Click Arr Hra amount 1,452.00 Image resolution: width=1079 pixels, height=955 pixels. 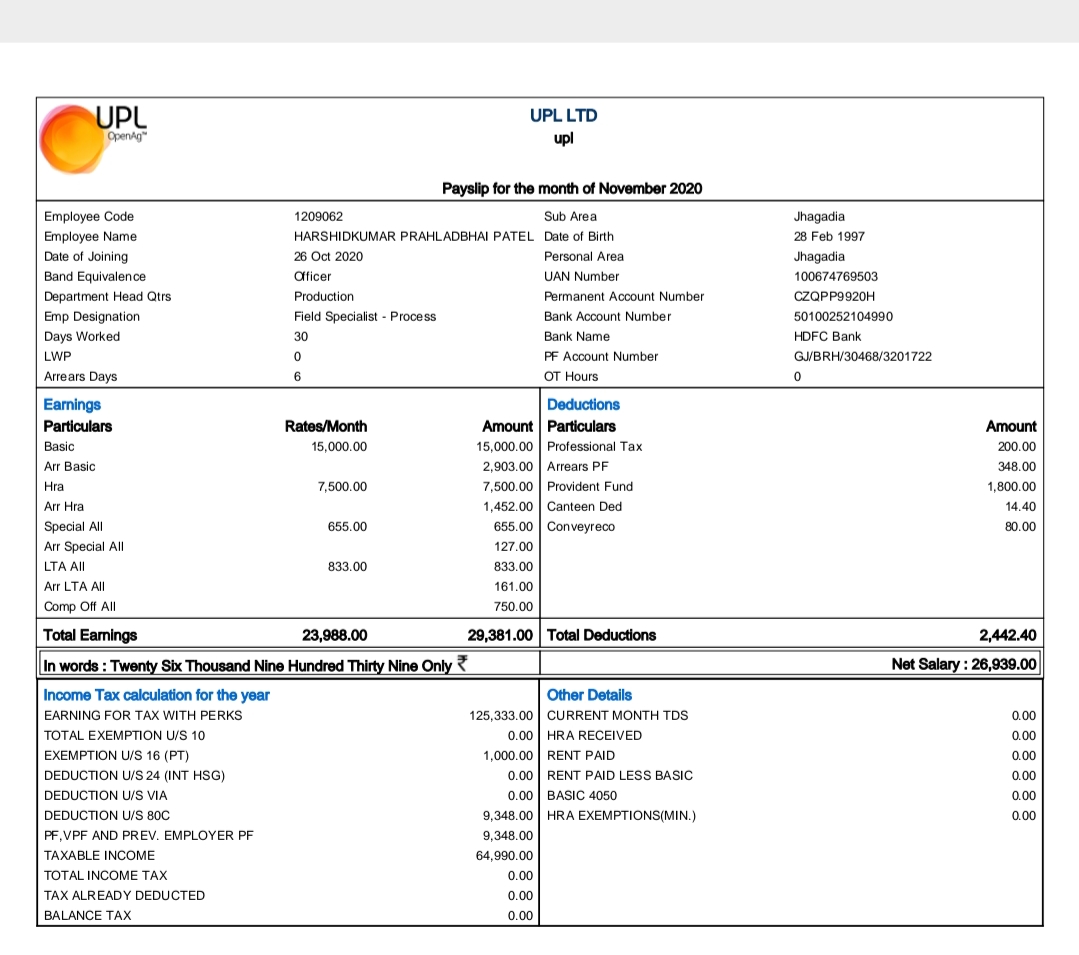coord(508,506)
